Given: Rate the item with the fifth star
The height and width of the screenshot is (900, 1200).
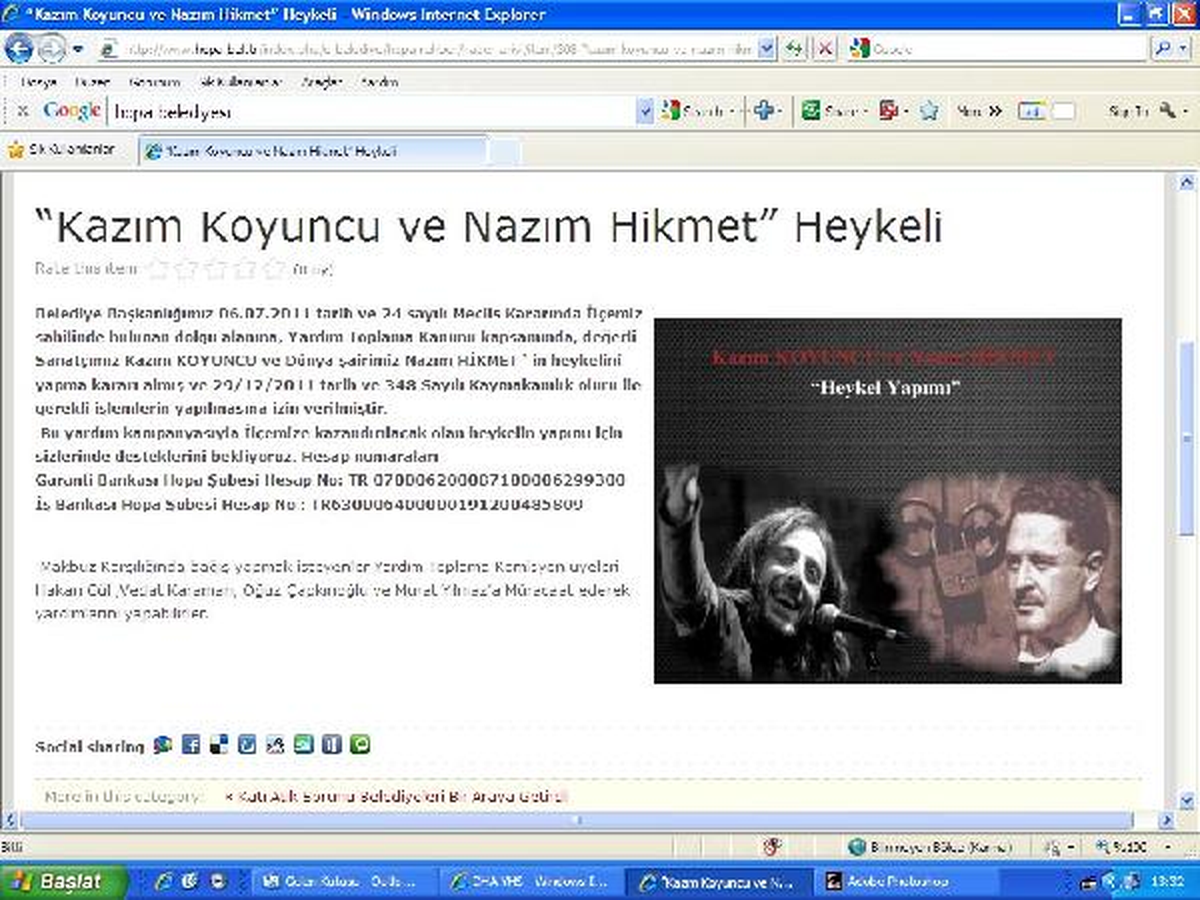Looking at the screenshot, I should tap(274, 268).
